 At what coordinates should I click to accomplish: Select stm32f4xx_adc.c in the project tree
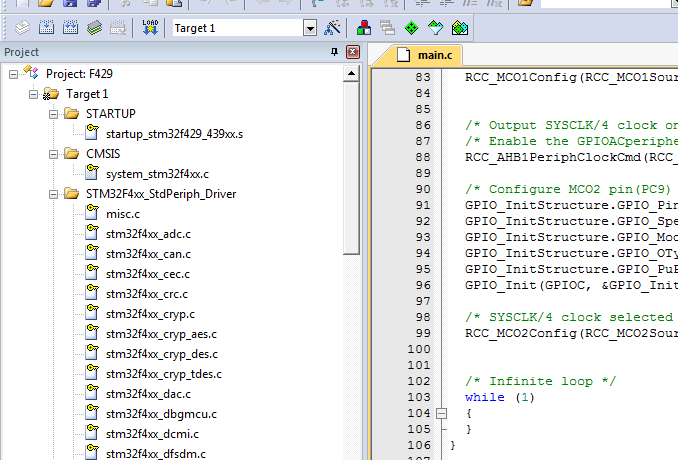coord(147,234)
